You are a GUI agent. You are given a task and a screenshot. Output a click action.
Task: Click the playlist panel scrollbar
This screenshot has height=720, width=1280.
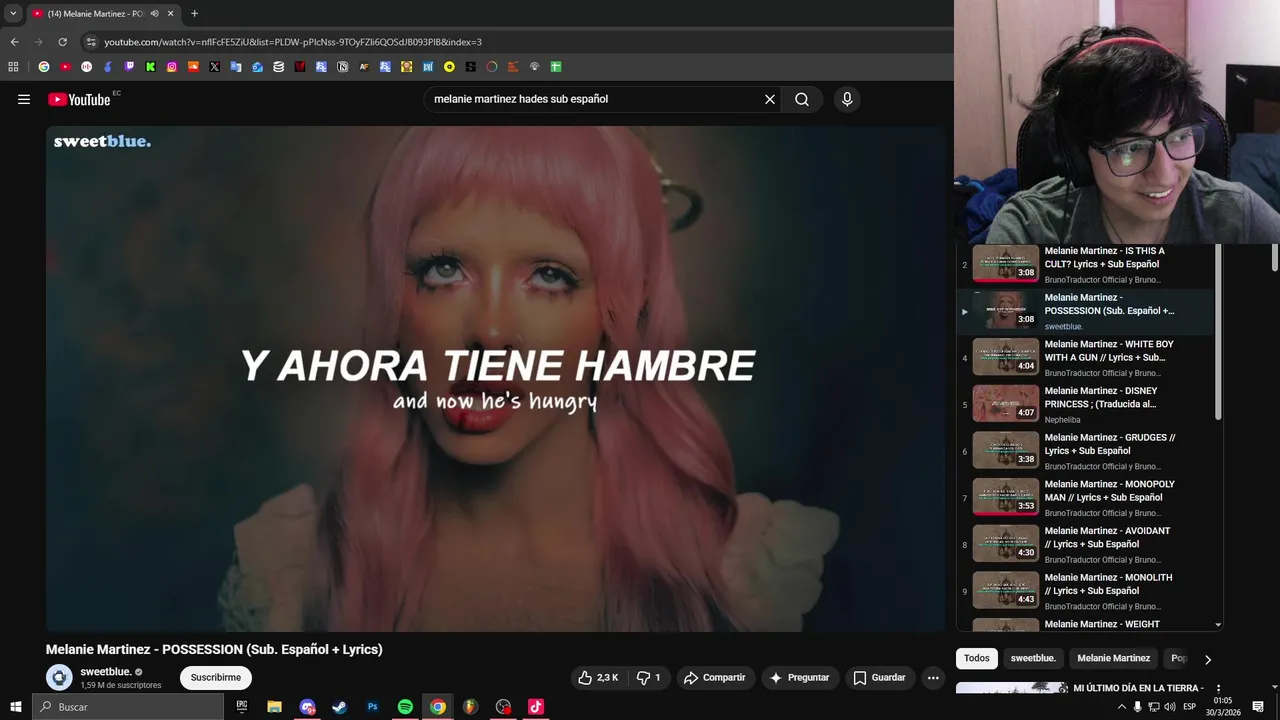1218,332
